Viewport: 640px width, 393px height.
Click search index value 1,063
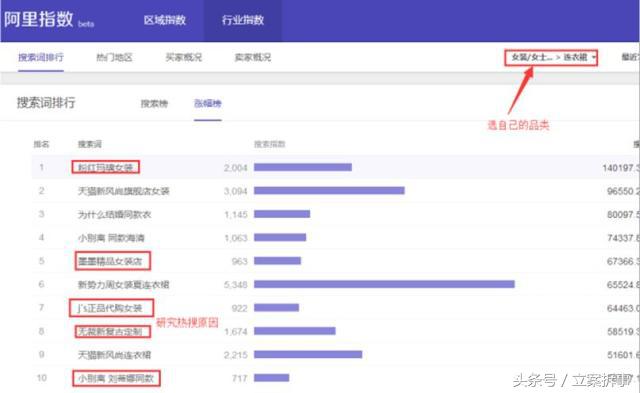click(236, 238)
